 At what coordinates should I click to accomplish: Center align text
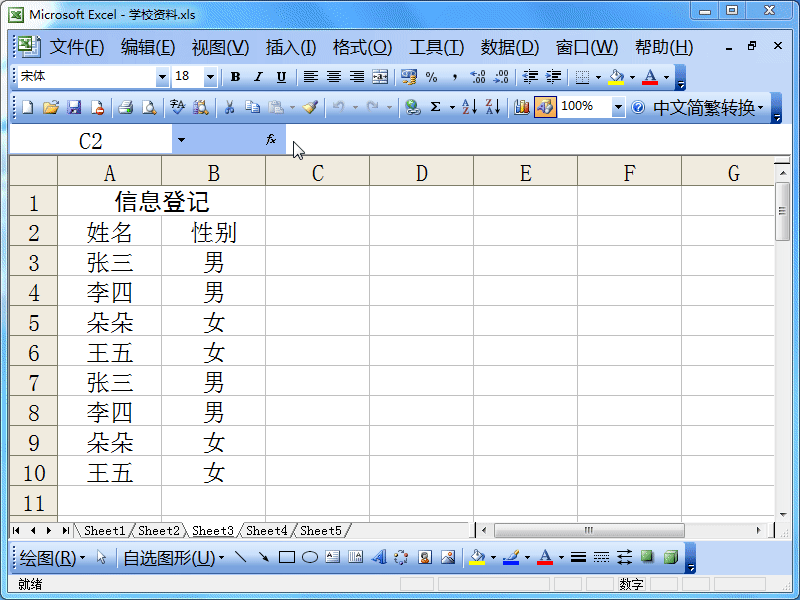pos(334,77)
